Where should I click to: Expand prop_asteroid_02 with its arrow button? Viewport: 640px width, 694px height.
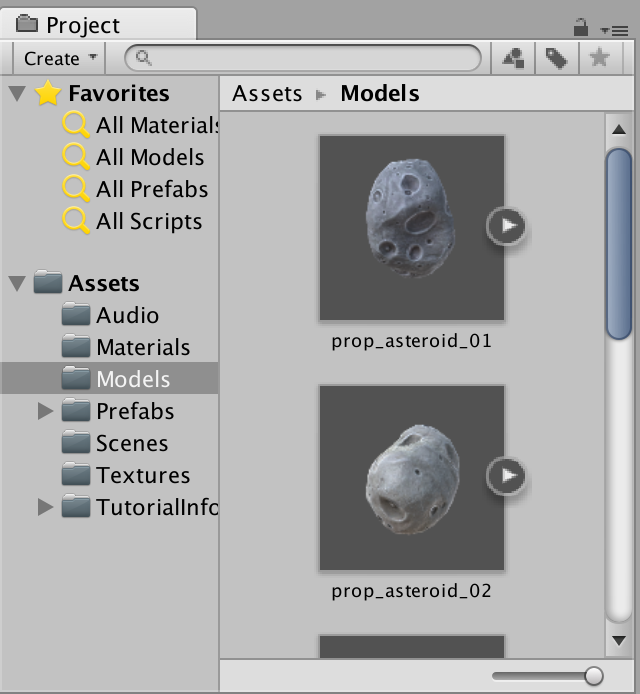[x=506, y=475]
